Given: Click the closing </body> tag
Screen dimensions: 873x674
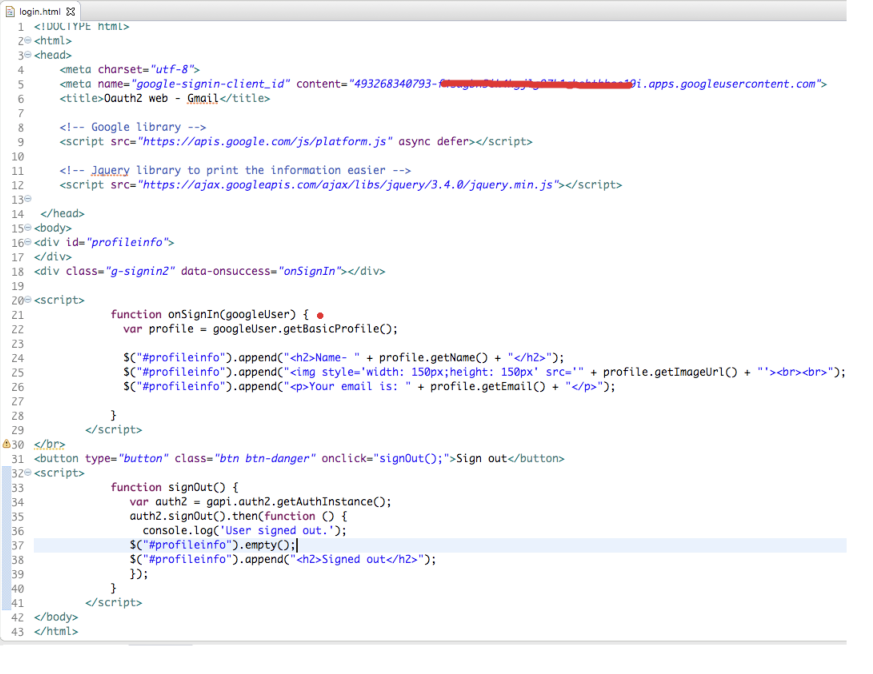Looking at the screenshot, I should click(x=56, y=617).
